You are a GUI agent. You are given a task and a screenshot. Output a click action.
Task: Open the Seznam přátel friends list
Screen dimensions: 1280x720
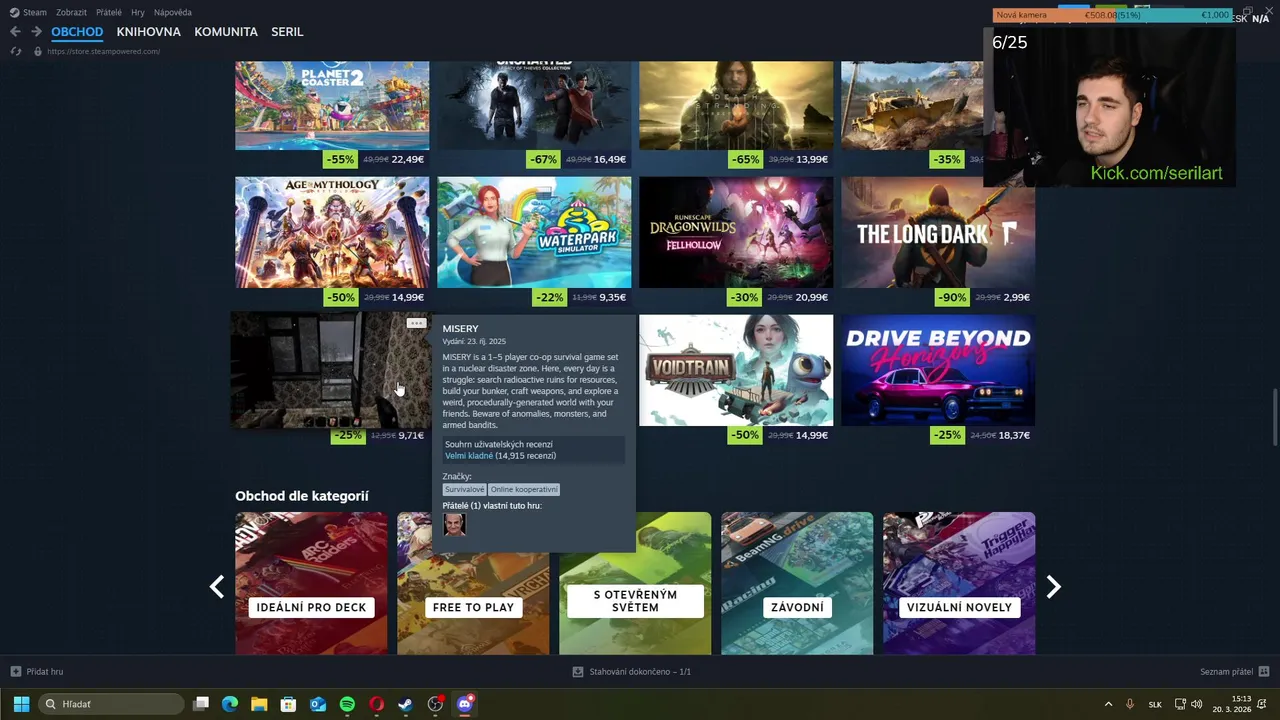click(x=1235, y=672)
